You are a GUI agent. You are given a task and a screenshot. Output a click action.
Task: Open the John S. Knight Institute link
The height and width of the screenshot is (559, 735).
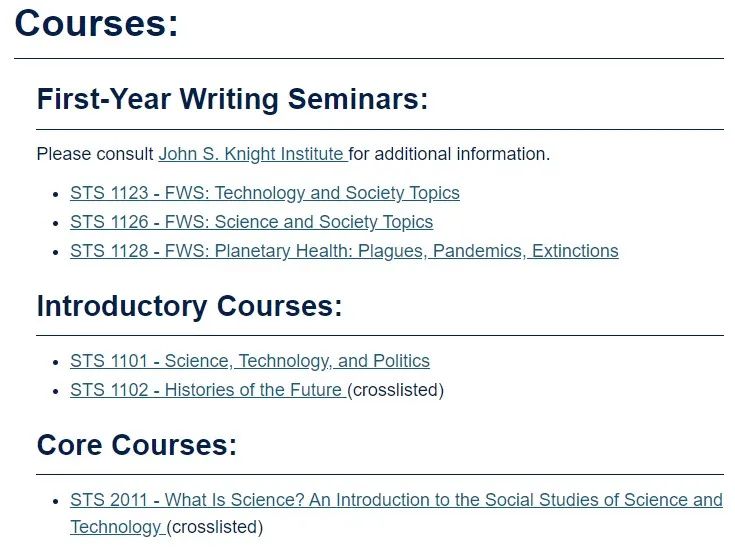(x=253, y=154)
